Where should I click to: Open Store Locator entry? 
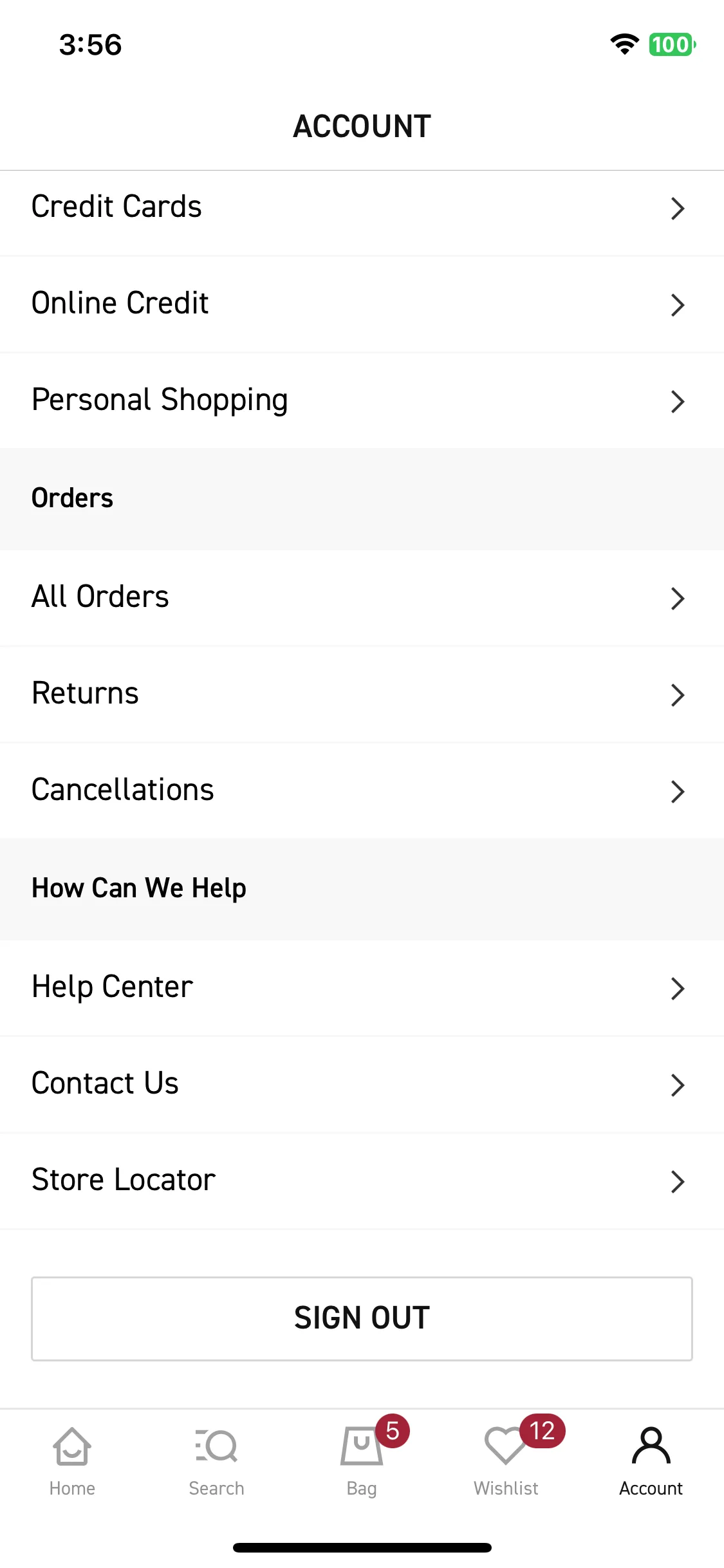coord(362,1181)
